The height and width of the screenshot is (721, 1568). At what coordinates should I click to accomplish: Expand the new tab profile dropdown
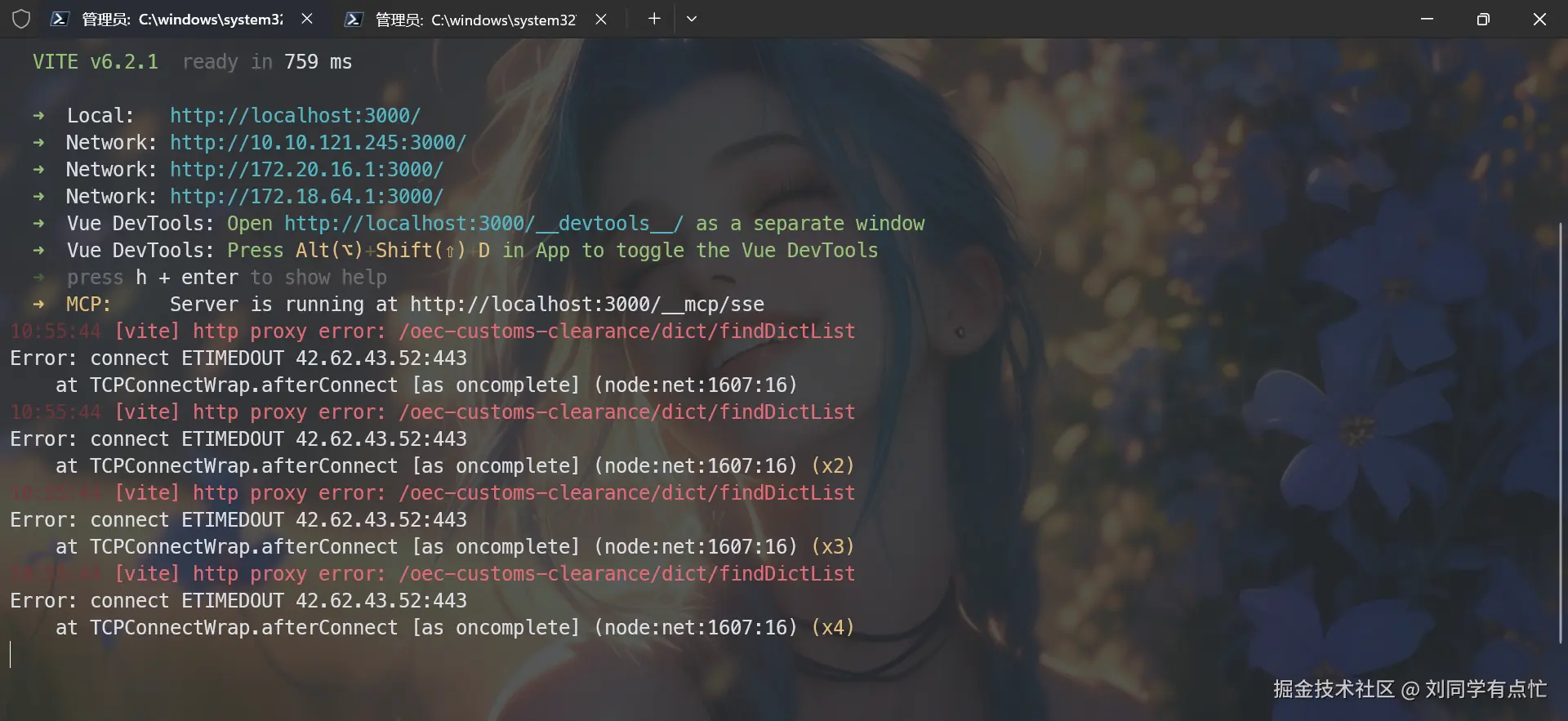[692, 19]
